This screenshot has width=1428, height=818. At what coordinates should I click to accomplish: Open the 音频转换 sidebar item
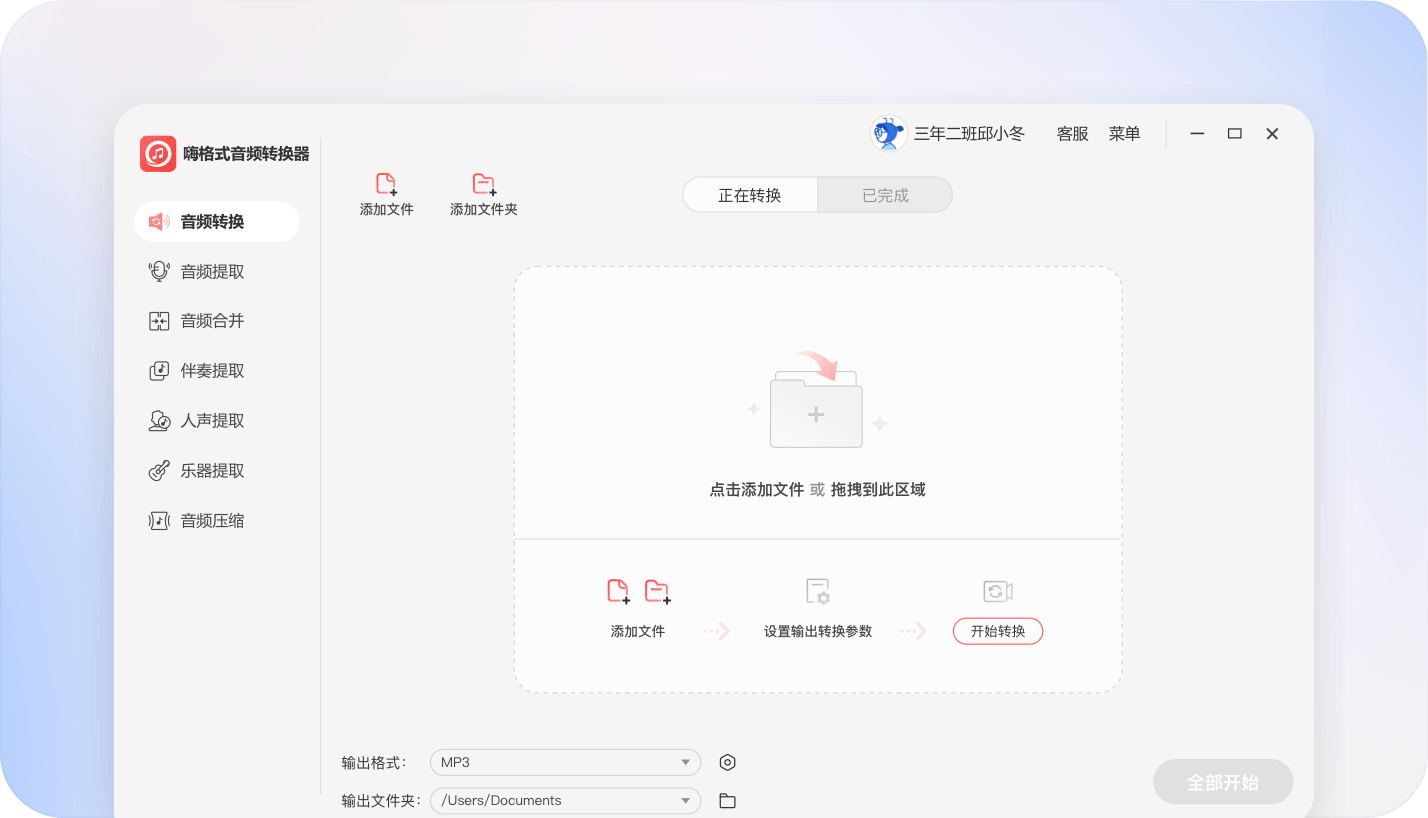point(217,222)
